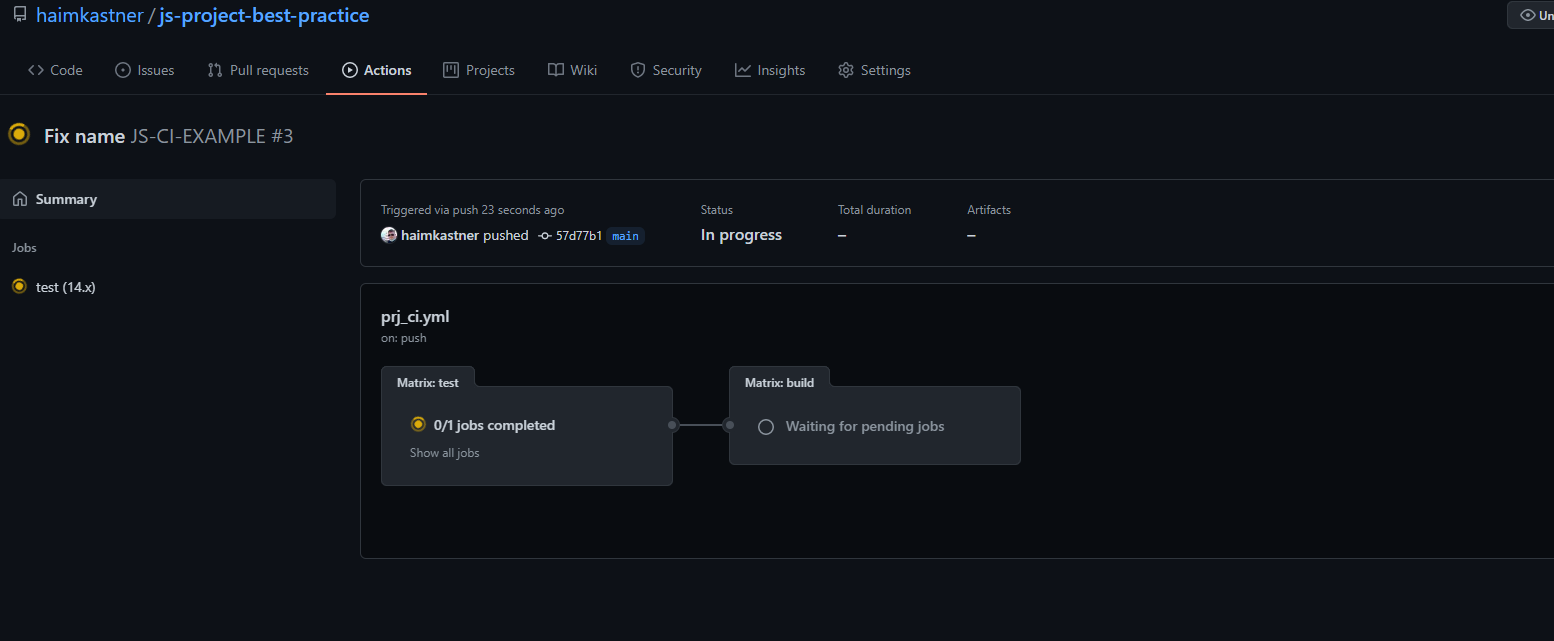Open the Security tab

pyautogui.click(x=666, y=70)
